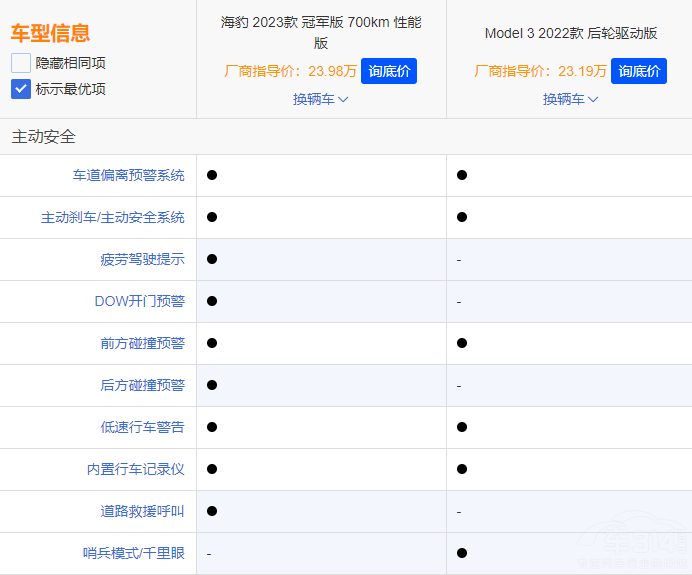
Task: Select the 疲劳驾驶提示 row label
Action: 142,259
